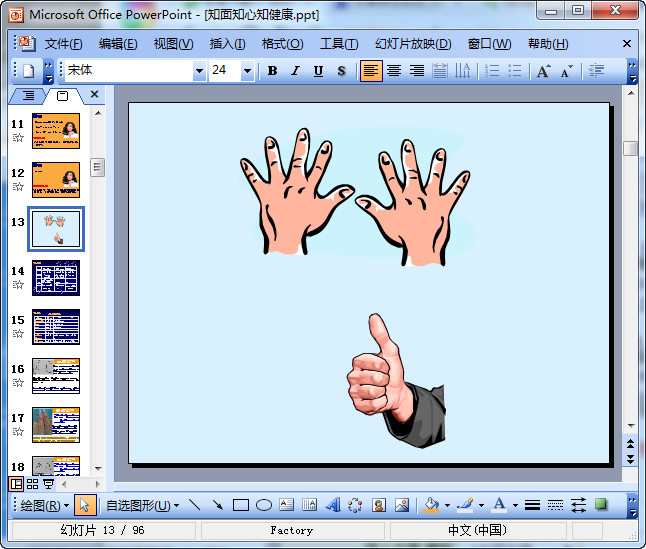Expand the formatting toolbar options
This screenshot has height=549, width=646.
click(x=632, y=71)
